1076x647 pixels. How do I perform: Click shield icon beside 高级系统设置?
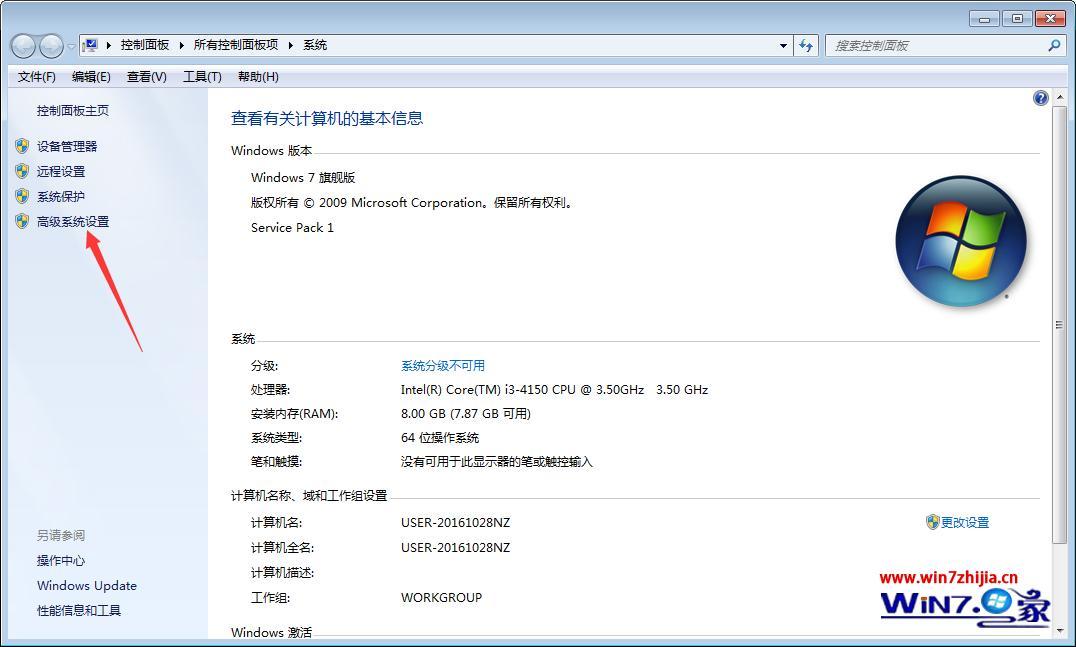pos(22,221)
